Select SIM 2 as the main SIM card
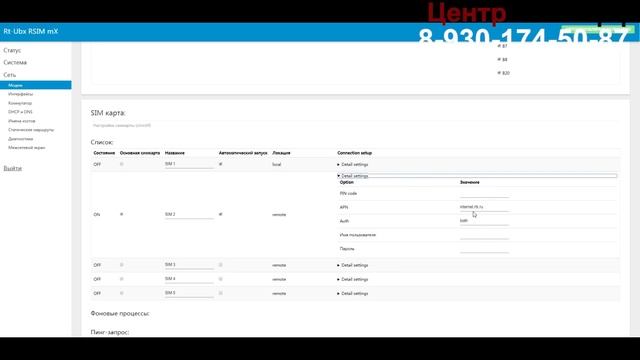 (122, 214)
